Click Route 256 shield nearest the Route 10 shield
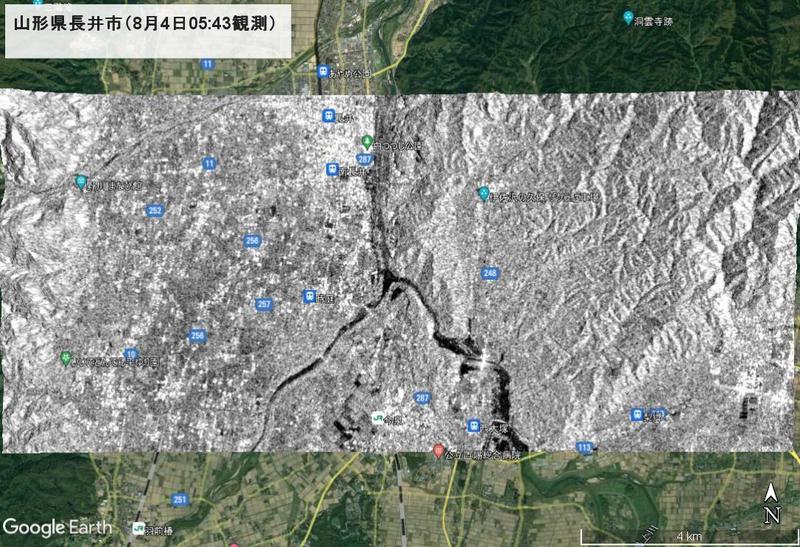800x547 pixels. (x=197, y=336)
